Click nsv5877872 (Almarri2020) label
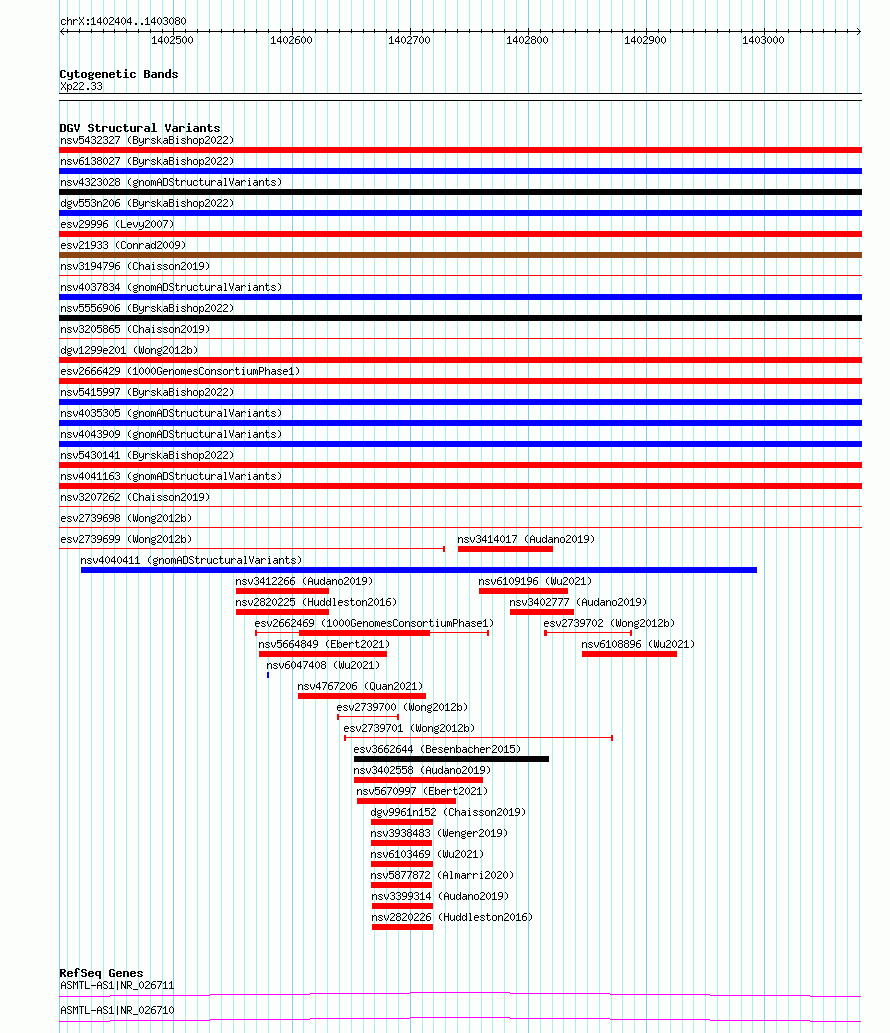The height and width of the screenshot is (1033, 890). click(442, 876)
